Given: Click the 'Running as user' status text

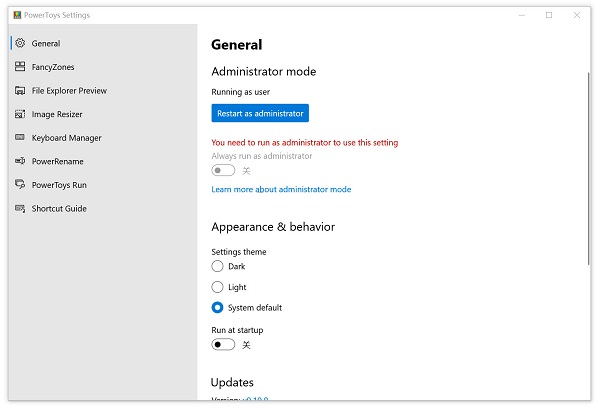Looking at the screenshot, I should 241,92.
